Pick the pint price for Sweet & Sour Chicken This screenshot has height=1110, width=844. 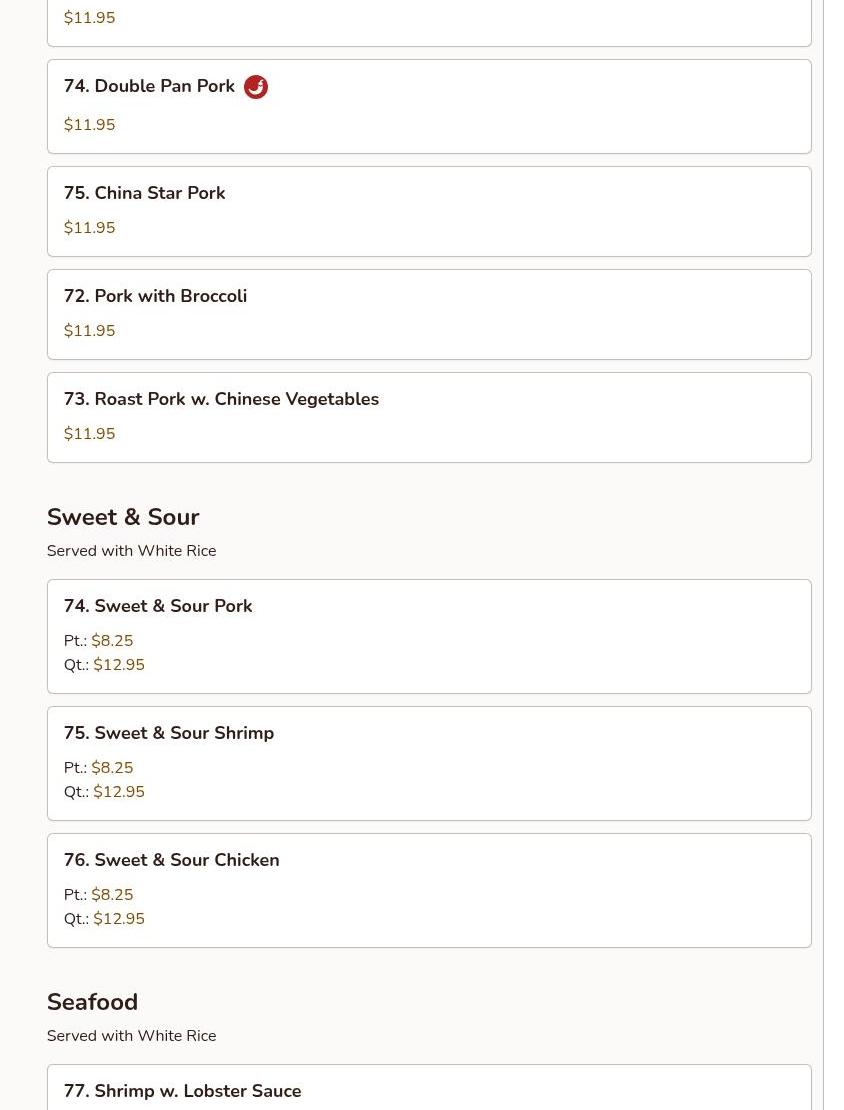coord(111,895)
